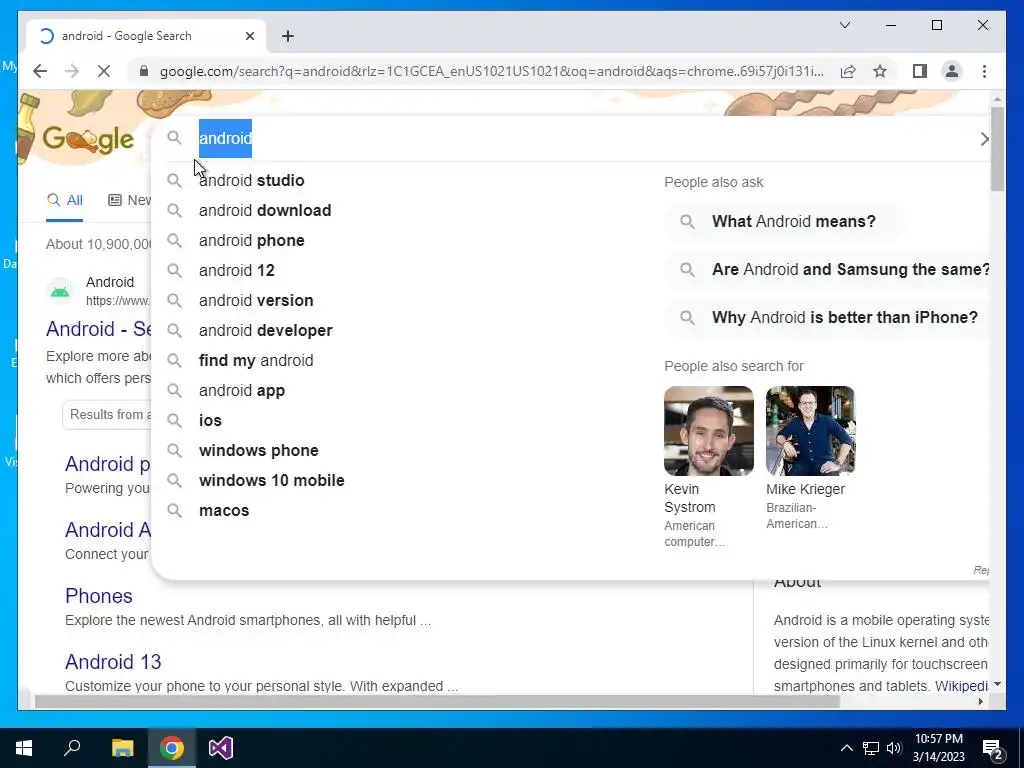
Task: Bookmark this page with the star icon
Action: pos(880,71)
